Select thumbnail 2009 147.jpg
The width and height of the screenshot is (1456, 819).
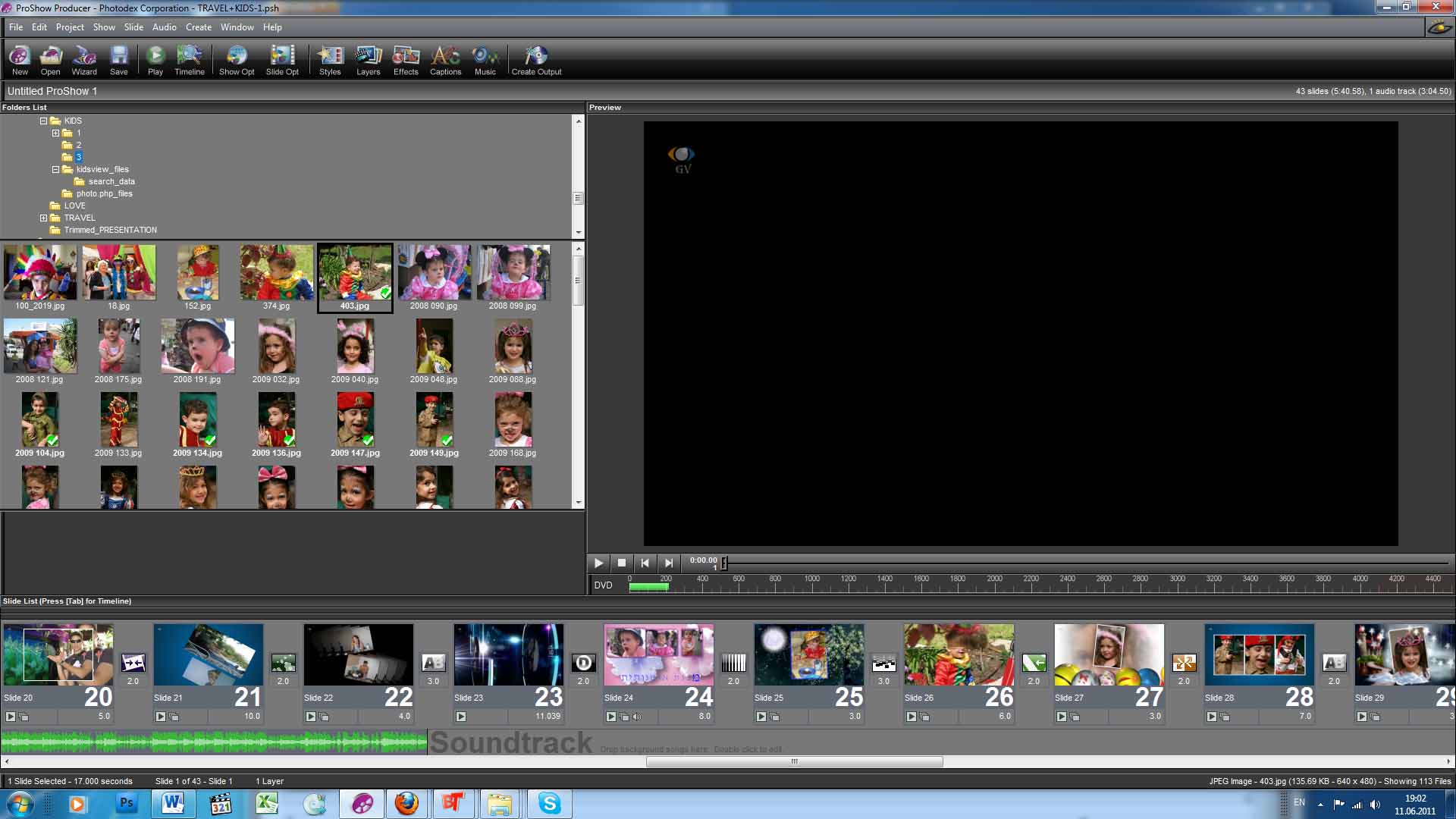pyautogui.click(x=355, y=425)
